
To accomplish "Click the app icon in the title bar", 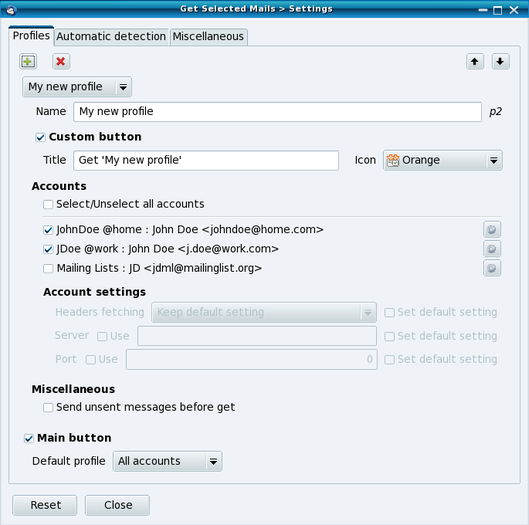I will 11,10.
